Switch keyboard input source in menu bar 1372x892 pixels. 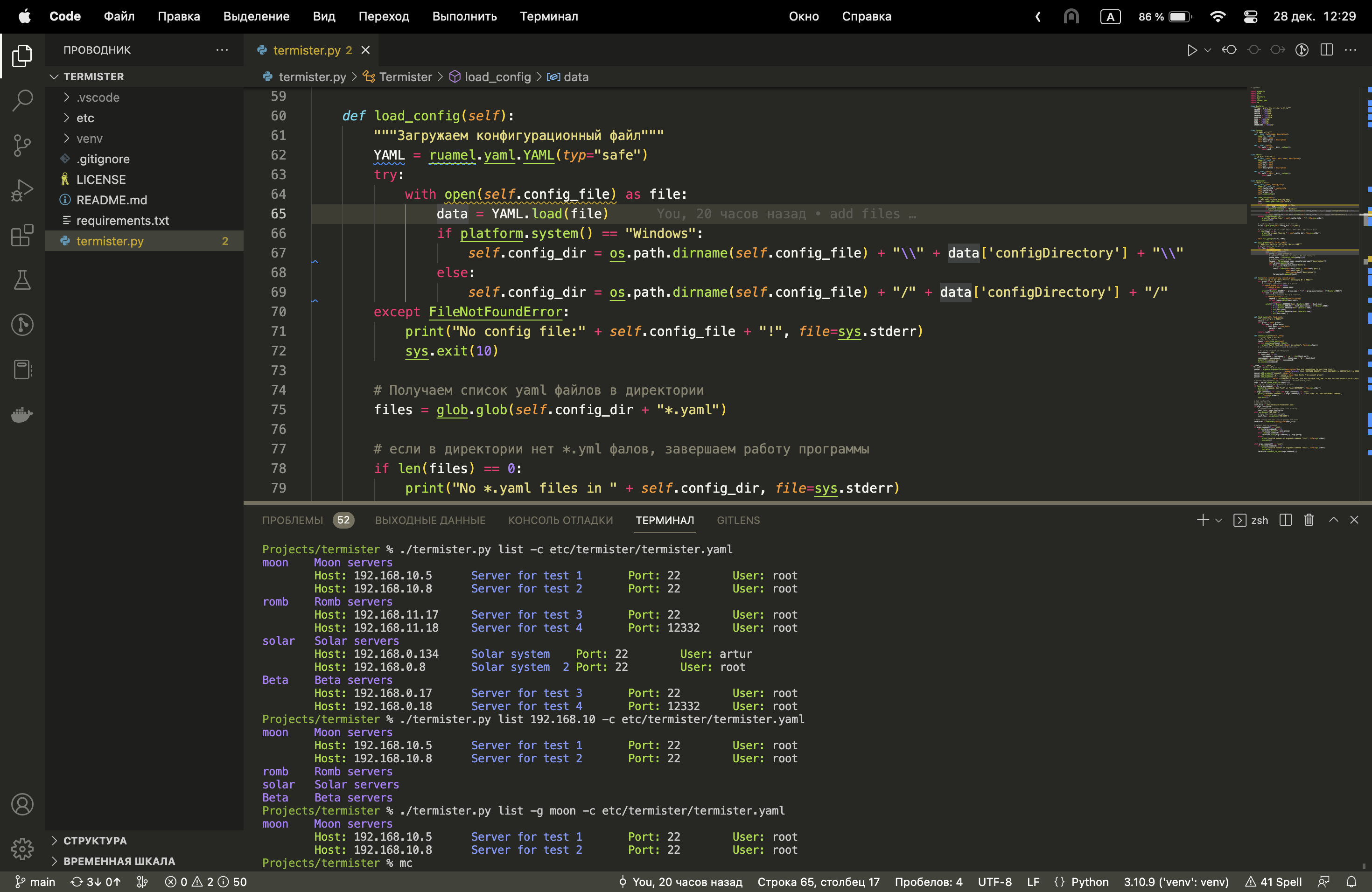pos(1110,16)
